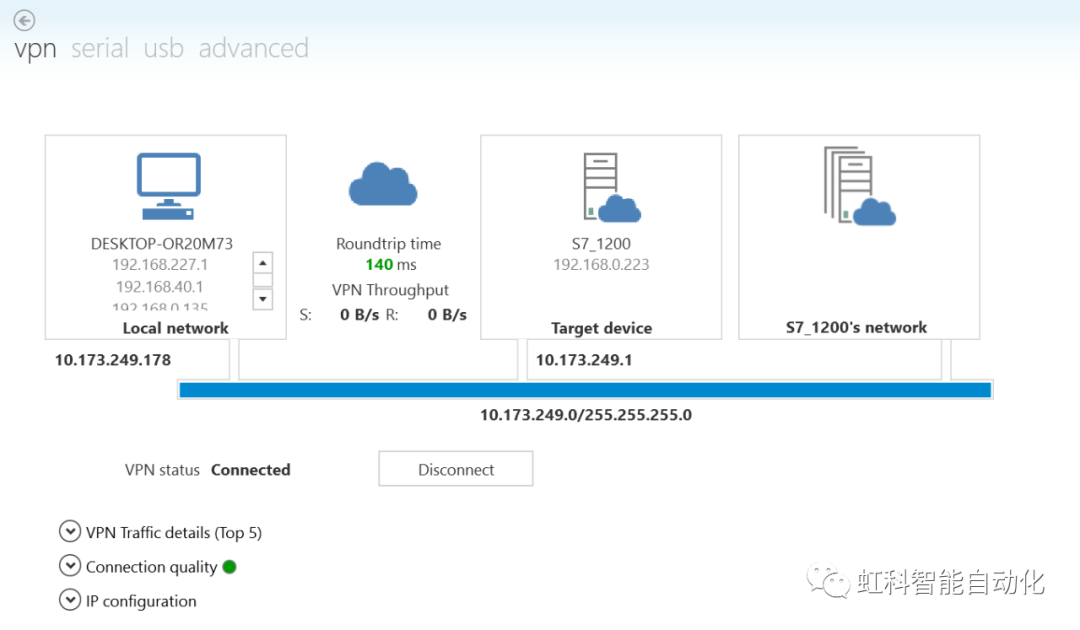The width and height of the screenshot is (1080, 630).
Task: Click the 192.168.40.1 address
Action: 159,286
